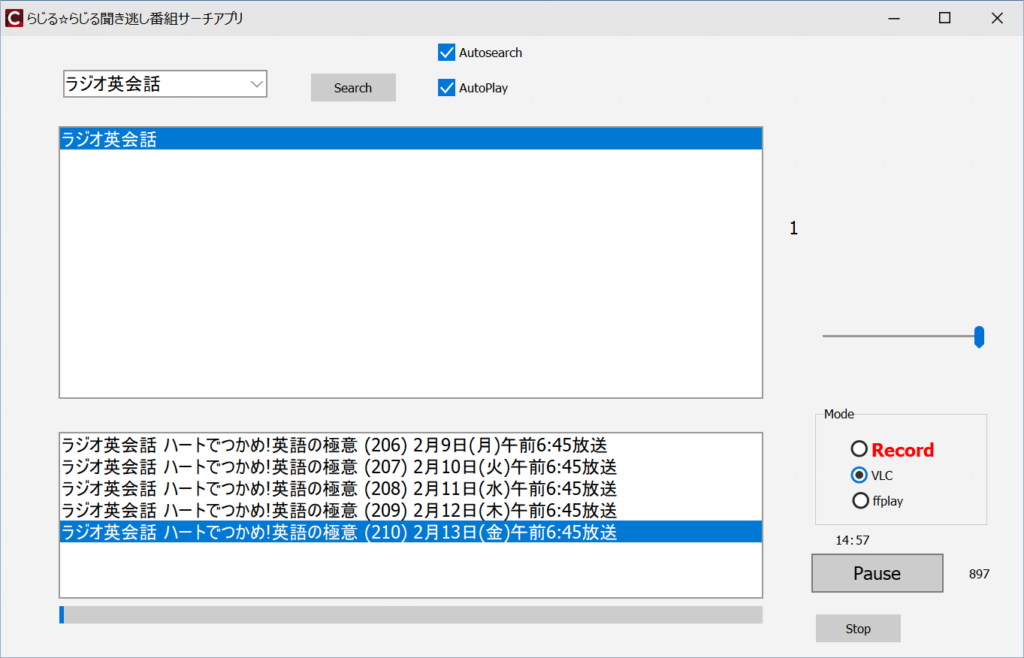Click the playback progress bar
The height and width of the screenshot is (658, 1024).
(x=410, y=614)
